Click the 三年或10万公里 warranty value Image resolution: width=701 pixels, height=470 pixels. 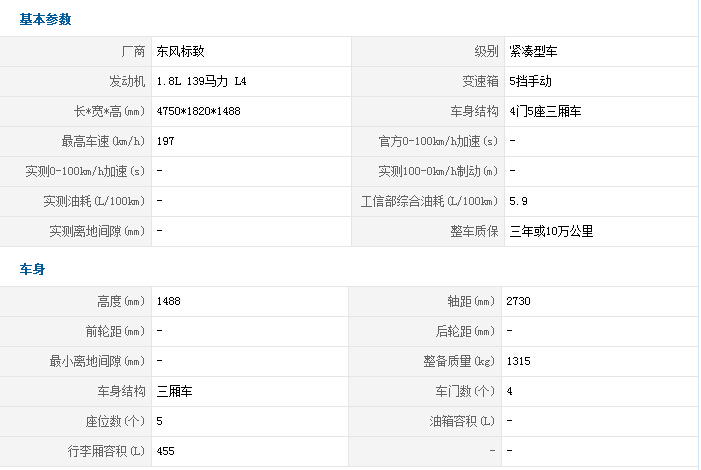point(551,231)
